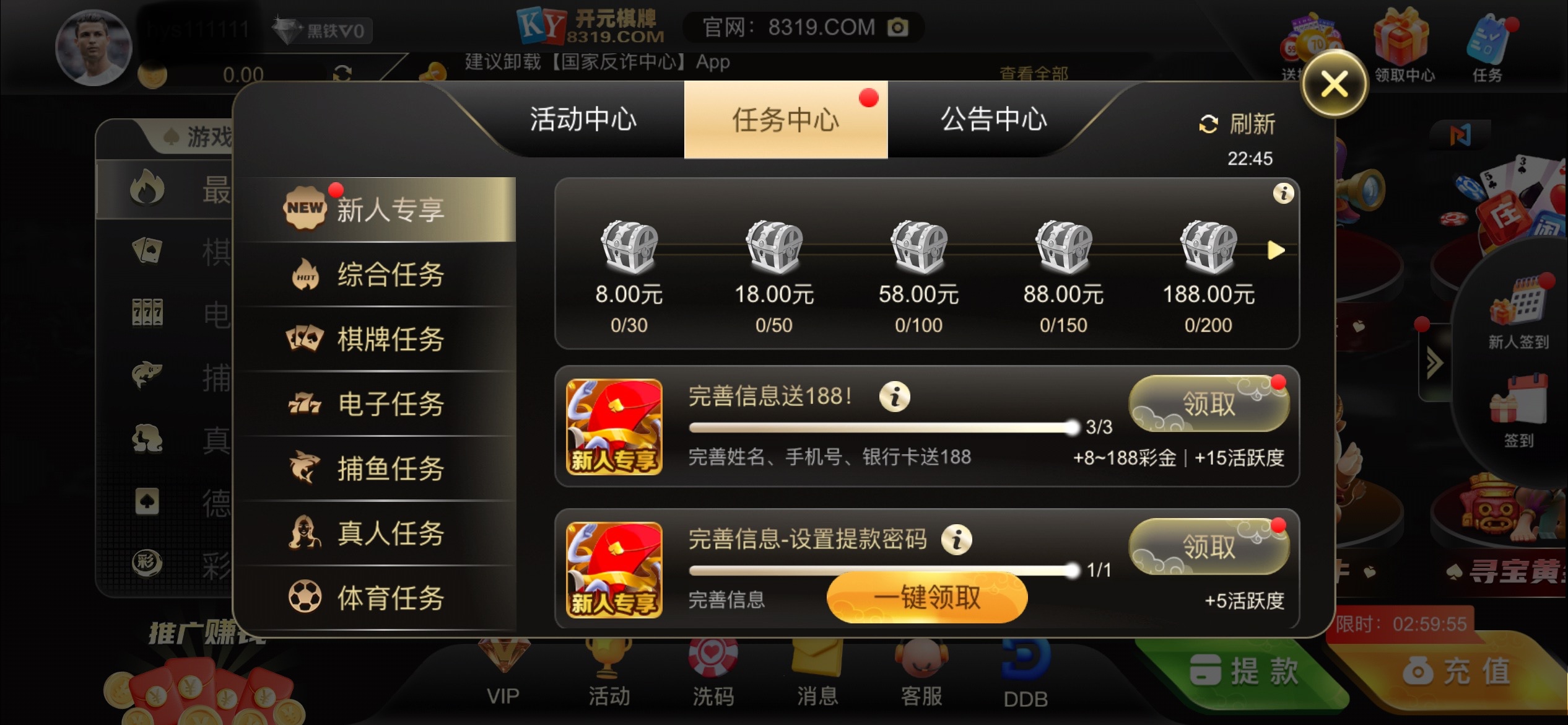
Task: Open the 188.00元 treasure chest
Action: [x=1208, y=247]
